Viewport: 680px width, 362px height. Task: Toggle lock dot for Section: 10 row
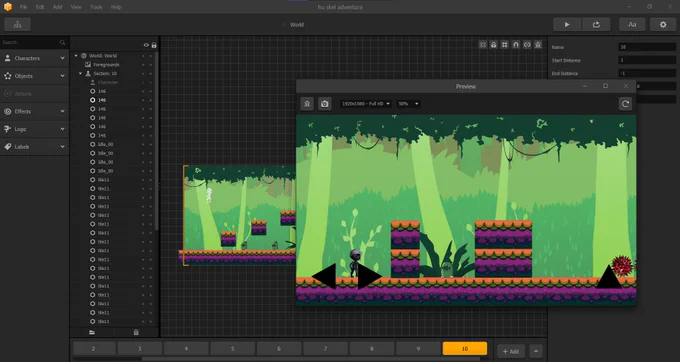tap(151, 73)
